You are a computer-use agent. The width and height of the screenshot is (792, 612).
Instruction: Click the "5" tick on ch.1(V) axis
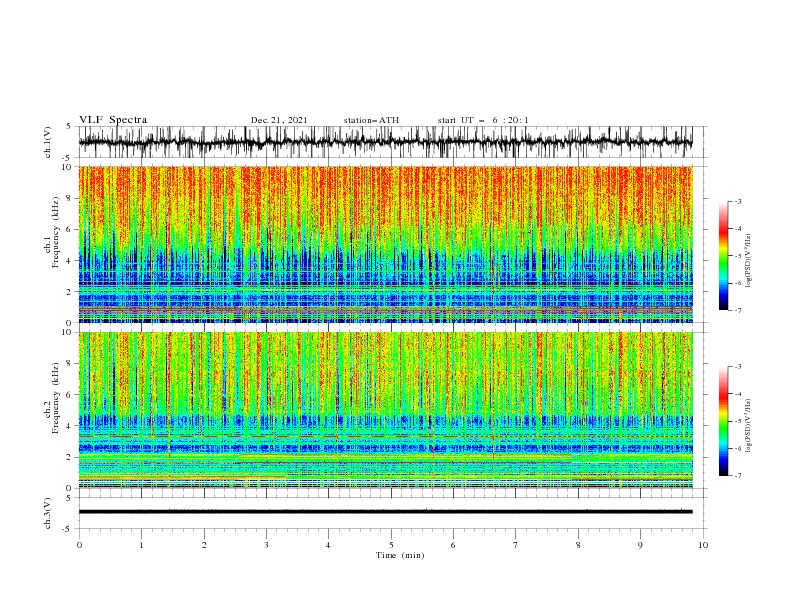pyautogui.click(x=69, y=126)
